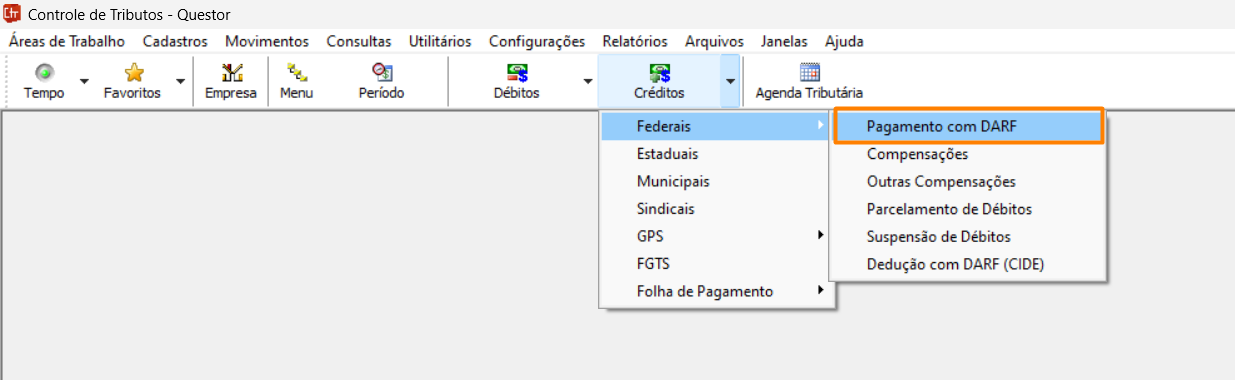Click the Tempo green light icon
The width and height of the screenshot is (1235, 380).
click(x=44, y=72)
